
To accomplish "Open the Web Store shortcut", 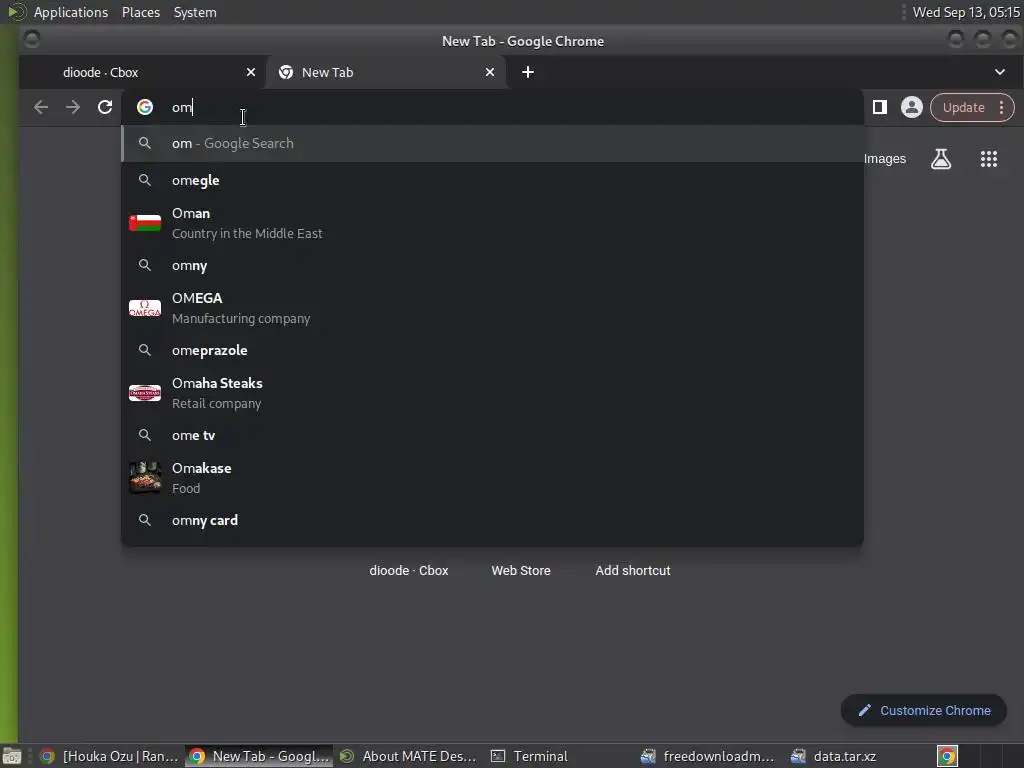I will click(x=520, y=571).
